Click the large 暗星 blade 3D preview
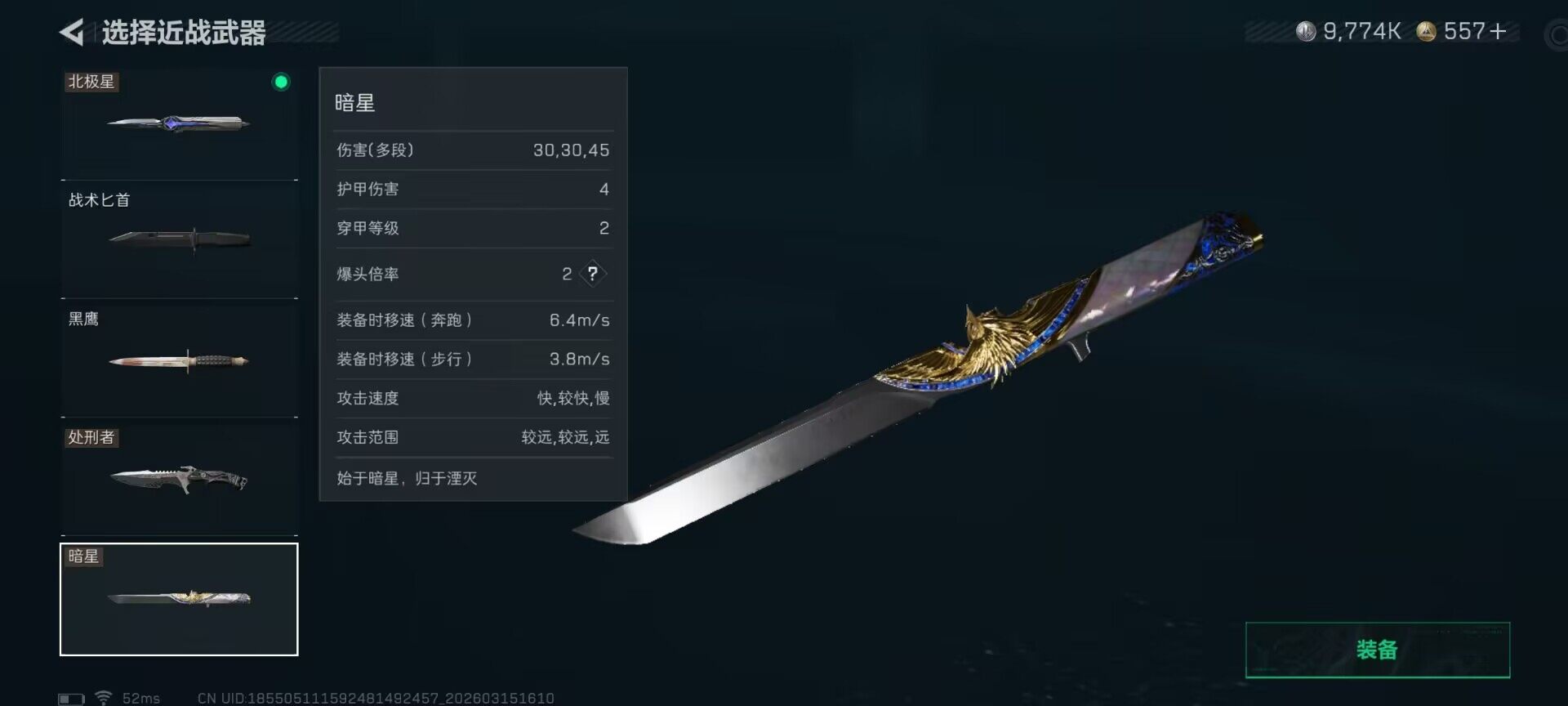The image size is (1568, 706). tap(919, 380)
